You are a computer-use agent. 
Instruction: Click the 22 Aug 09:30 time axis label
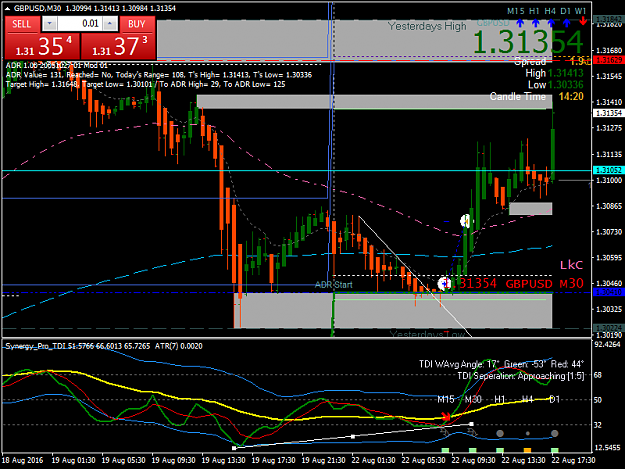coord(473,460)
